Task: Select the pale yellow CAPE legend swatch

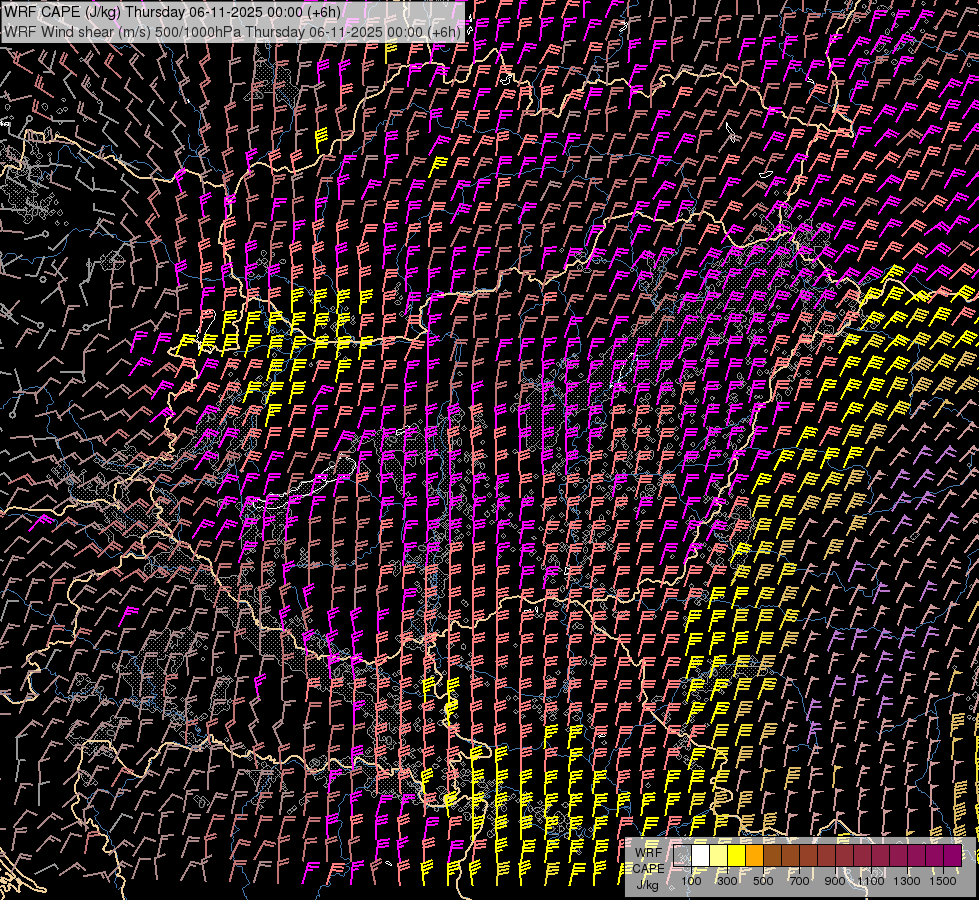Action: pos(719,855)
